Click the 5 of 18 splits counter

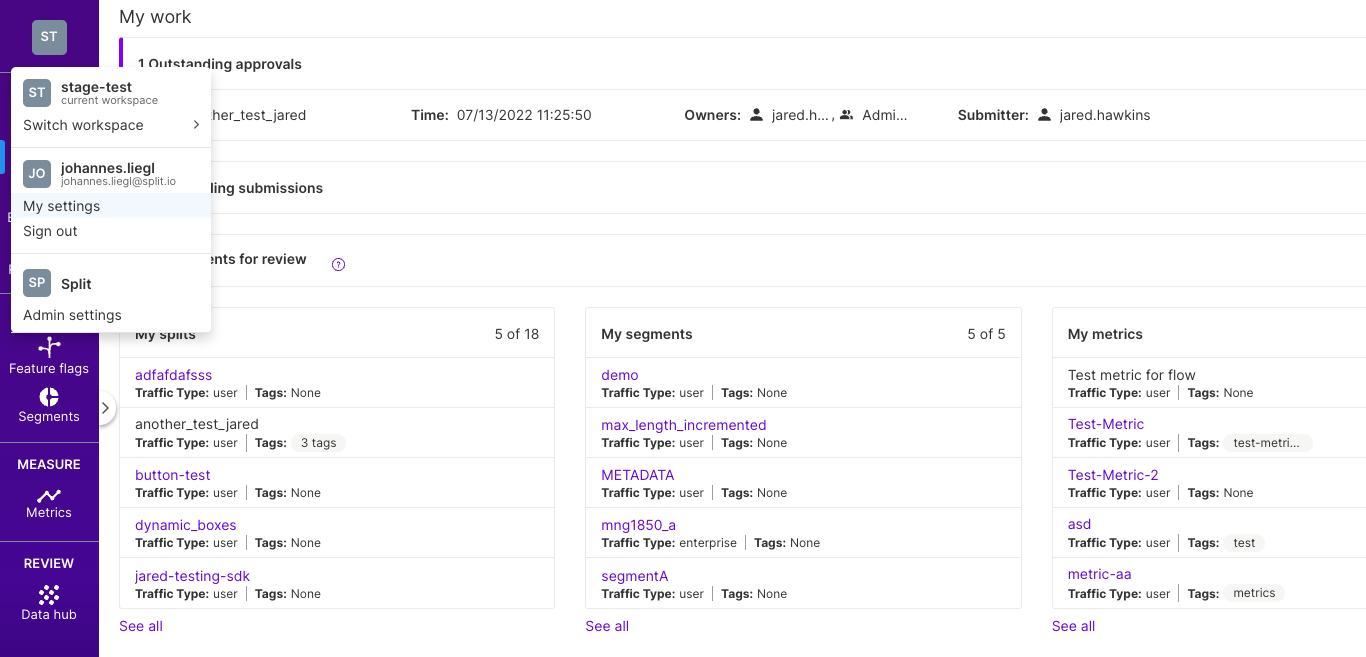click(517, 334)
